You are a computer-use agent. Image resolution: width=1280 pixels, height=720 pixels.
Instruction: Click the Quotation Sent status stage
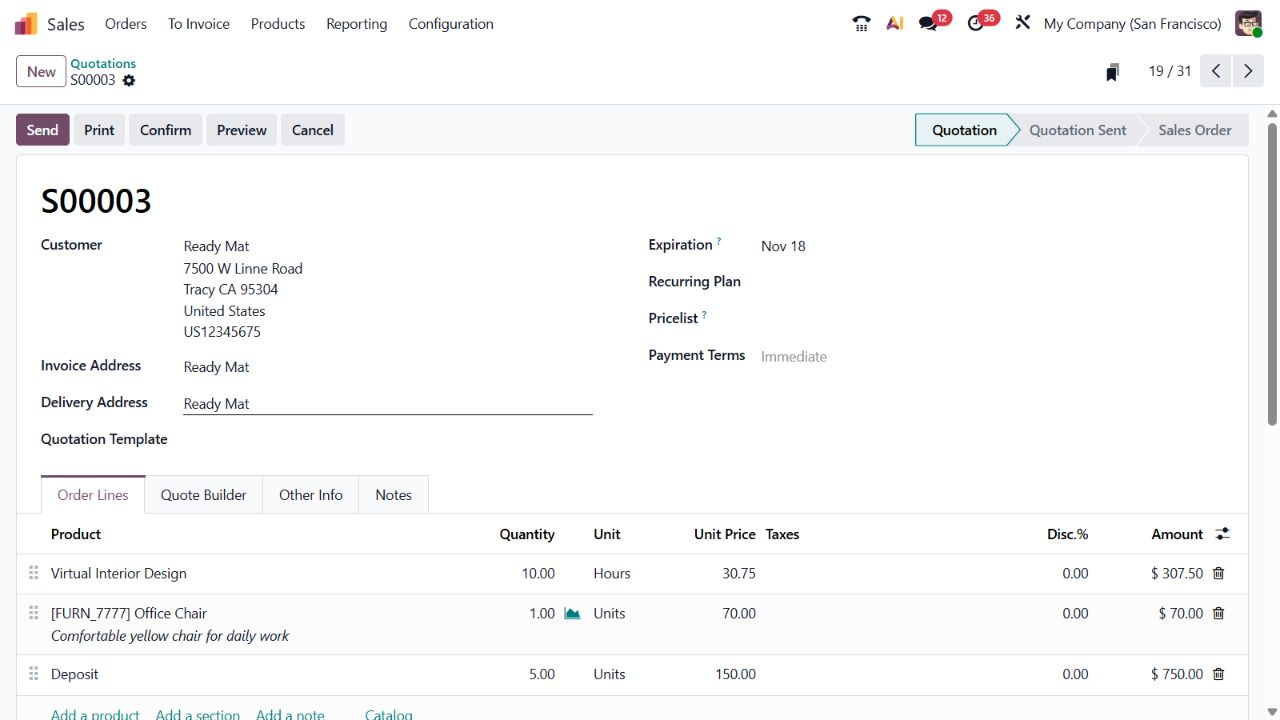tap(1077, 130)
